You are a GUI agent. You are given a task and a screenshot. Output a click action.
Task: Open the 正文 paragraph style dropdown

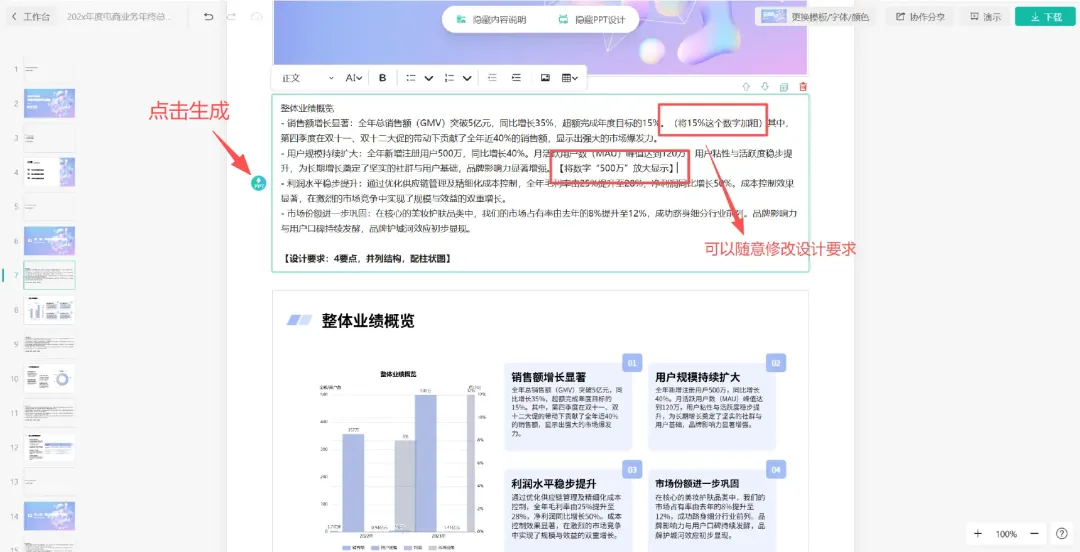coord(307,78)
